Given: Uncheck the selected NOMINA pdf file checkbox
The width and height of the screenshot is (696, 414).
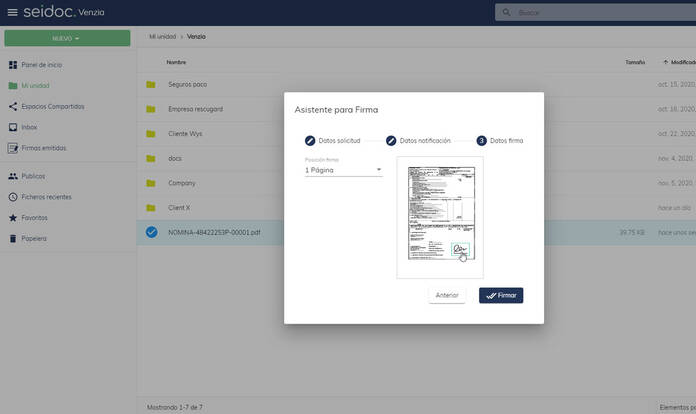Looking at the screenshot, I should pyautogui.click(x=151, y=232).
